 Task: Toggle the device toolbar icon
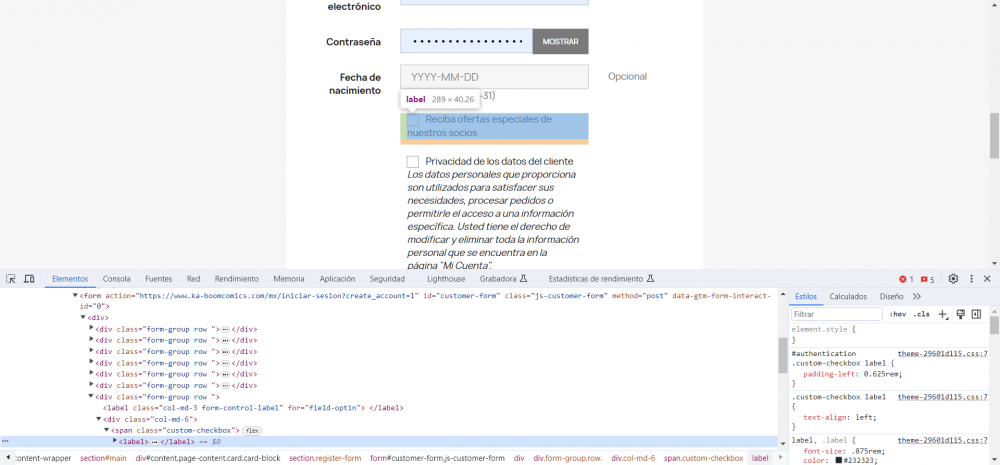tap(29, 279)
